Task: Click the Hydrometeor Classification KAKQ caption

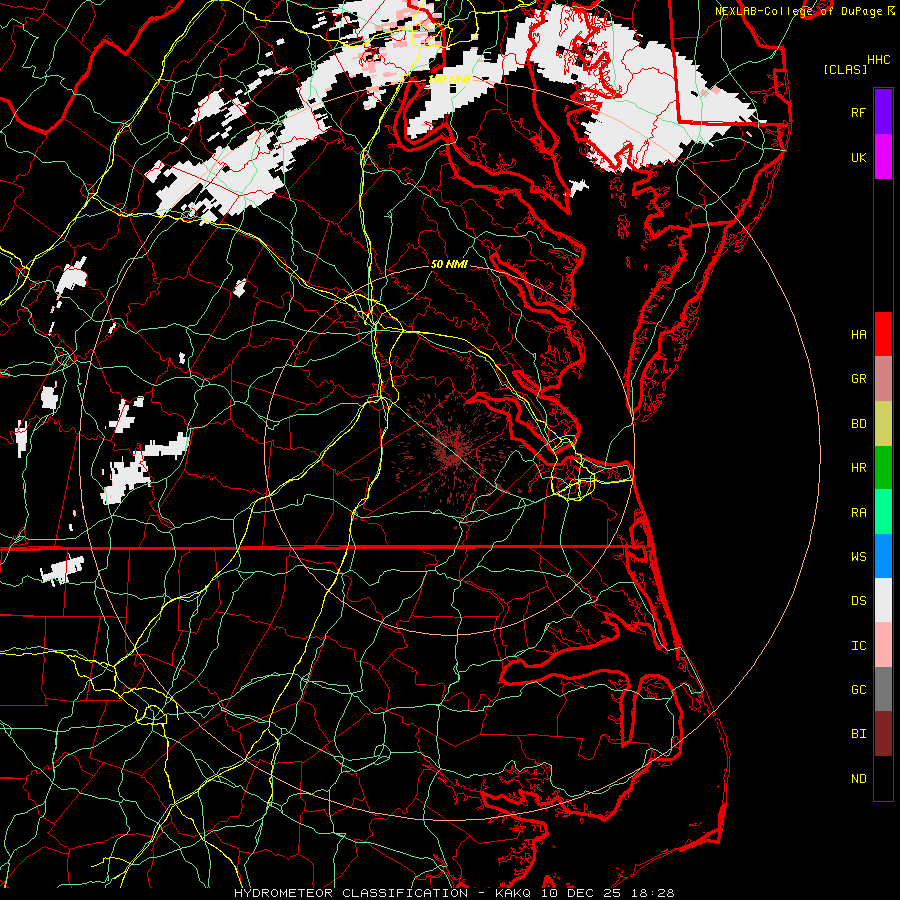Action: tap(454, 893)
